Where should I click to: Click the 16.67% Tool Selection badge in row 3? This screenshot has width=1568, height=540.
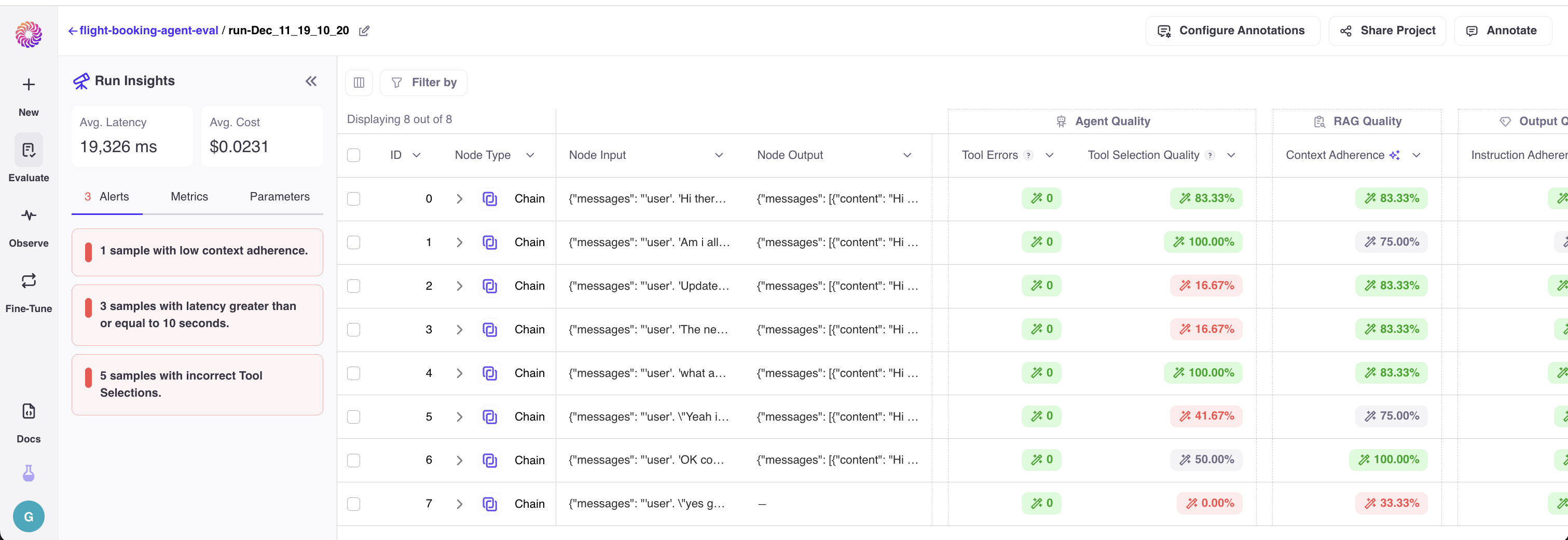pyautogui.click(x=1206, y=329)
